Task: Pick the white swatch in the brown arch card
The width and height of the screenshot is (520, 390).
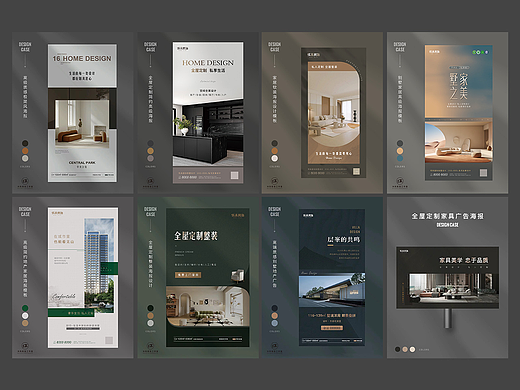Action: (275, 158)
